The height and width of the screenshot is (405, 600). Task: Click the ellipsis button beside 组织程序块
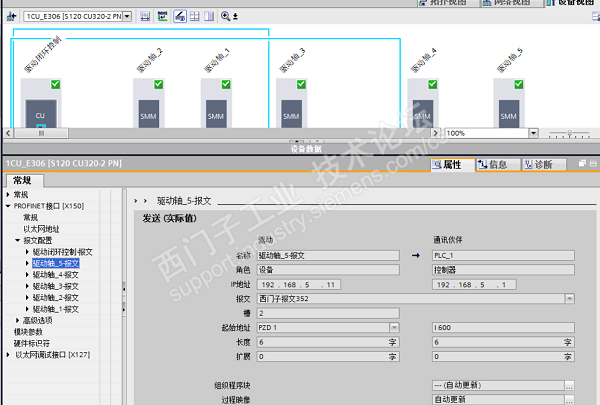click(570, 385)
